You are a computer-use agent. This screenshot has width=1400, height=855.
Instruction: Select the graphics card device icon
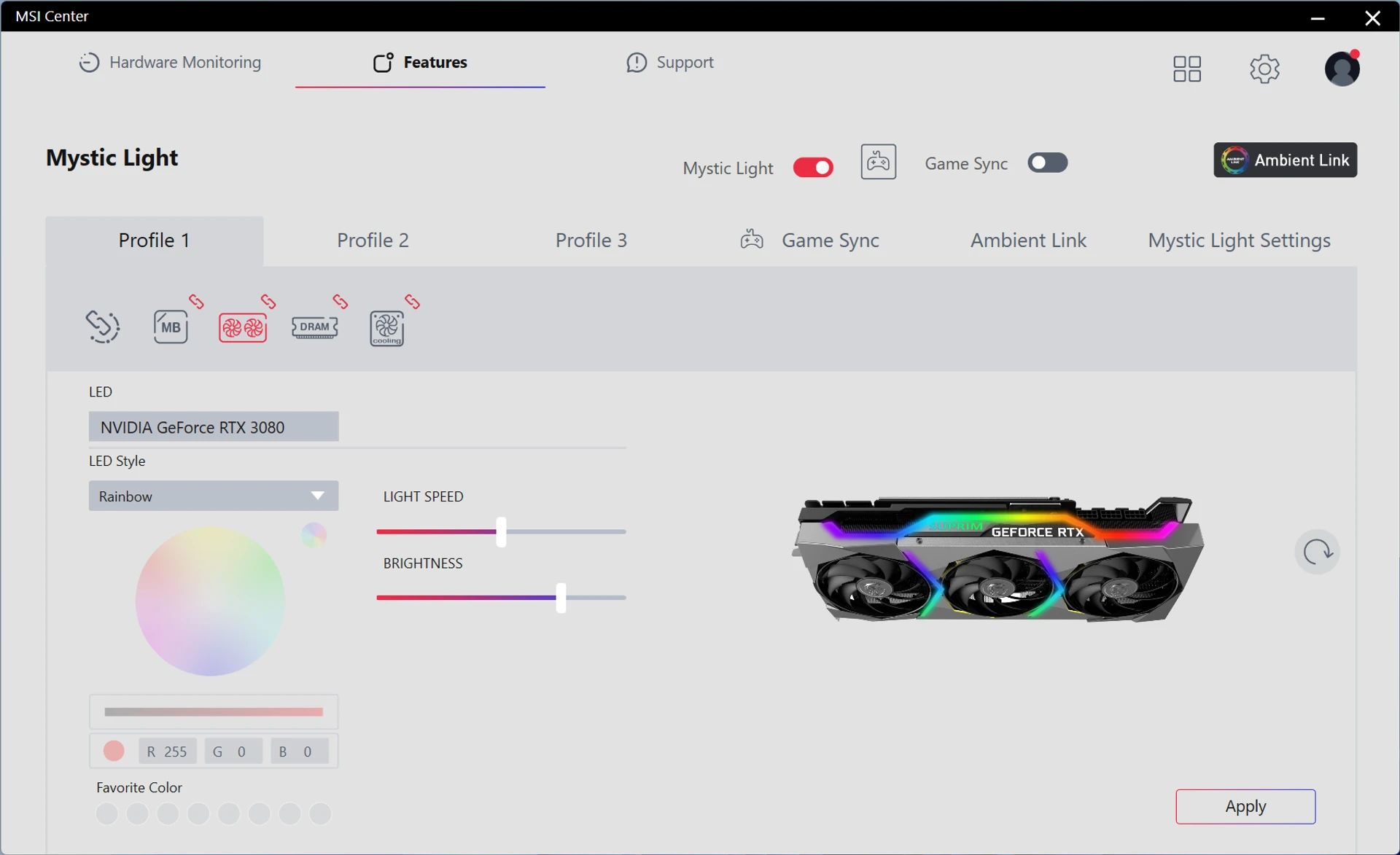pos(243,328)
